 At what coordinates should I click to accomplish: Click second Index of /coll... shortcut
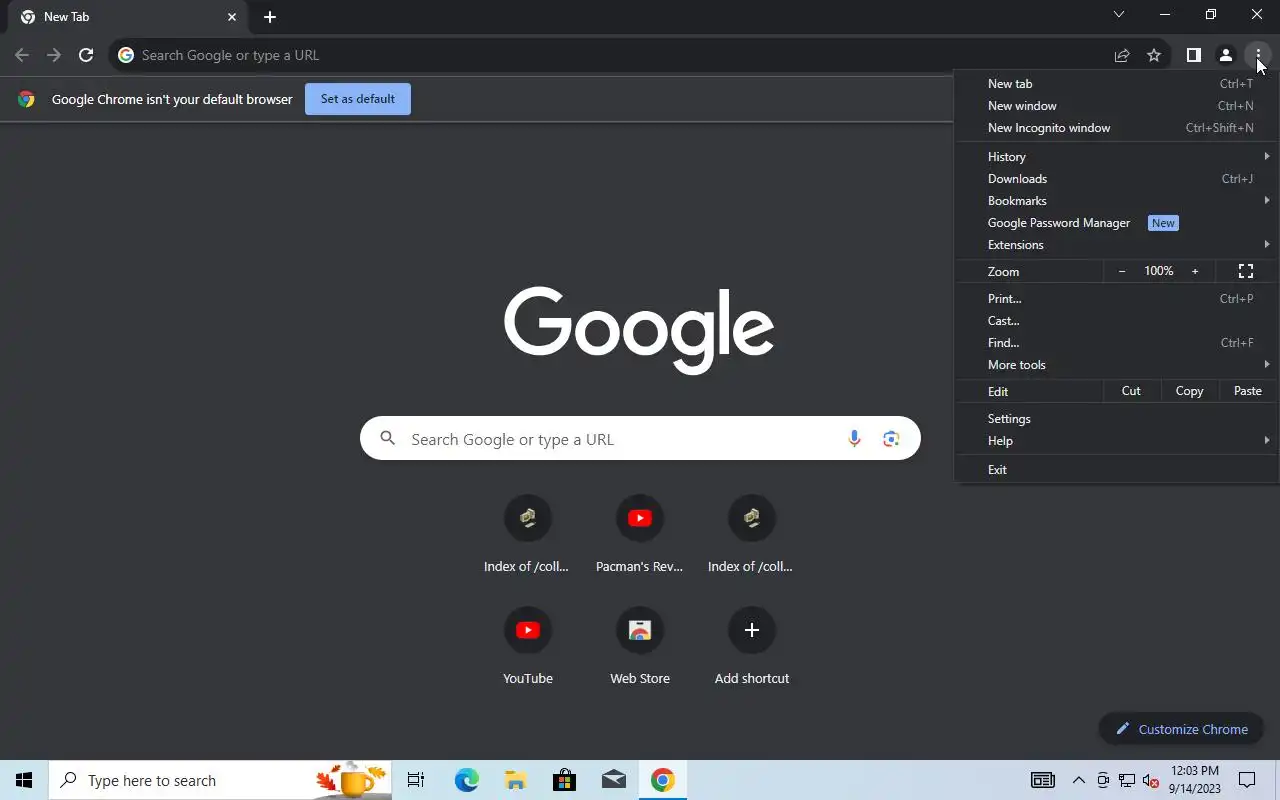pyautogui.click(x=751, y=535)
